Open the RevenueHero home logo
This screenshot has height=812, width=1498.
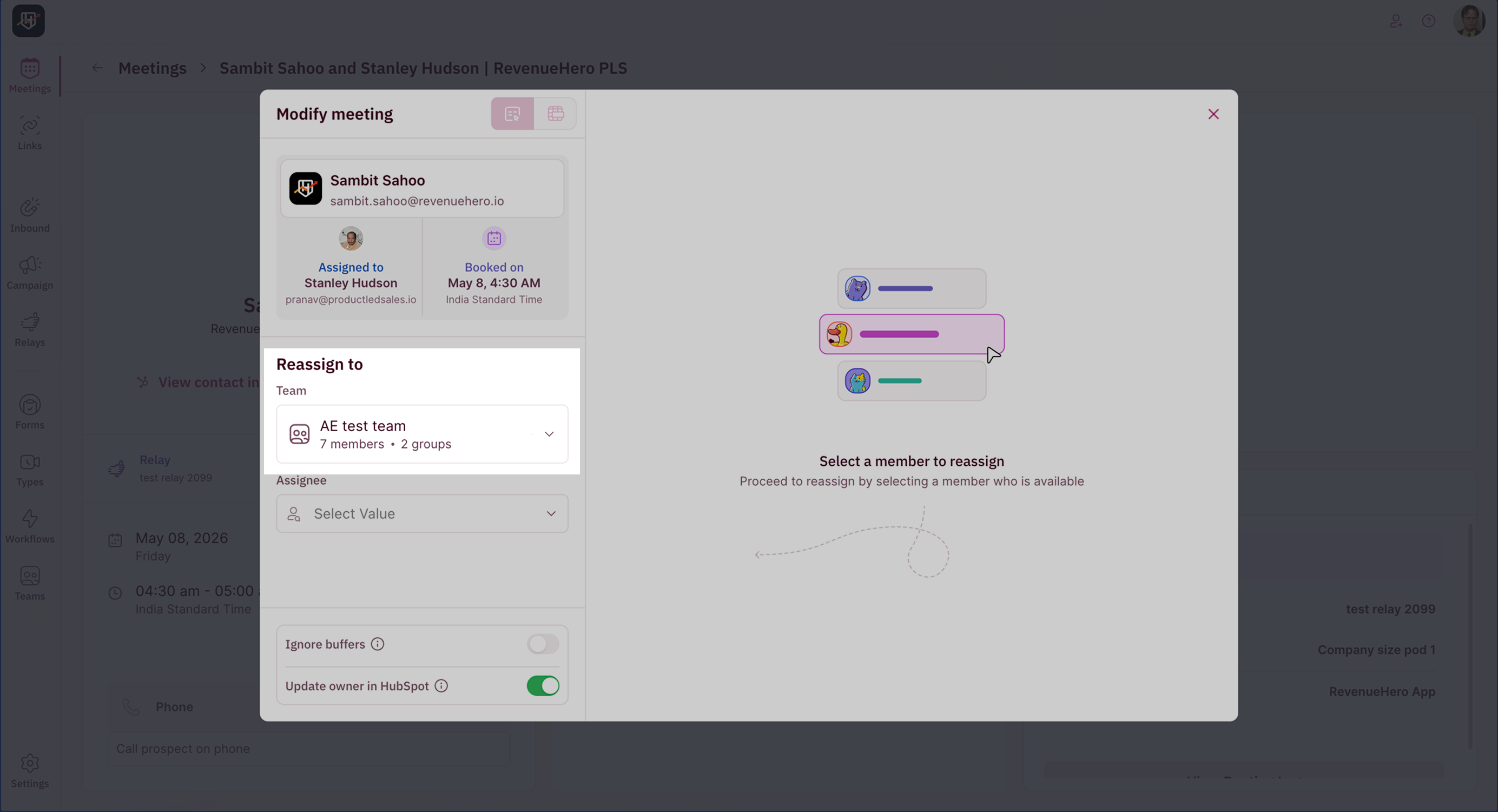(29, 21)
